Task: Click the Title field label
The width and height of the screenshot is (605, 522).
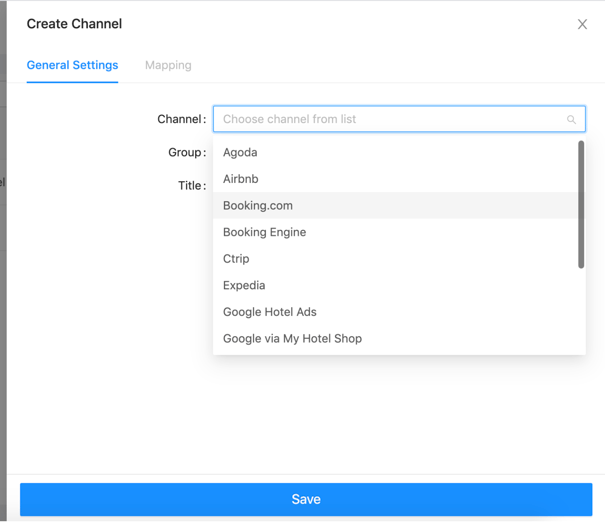Action: (192, 186)
